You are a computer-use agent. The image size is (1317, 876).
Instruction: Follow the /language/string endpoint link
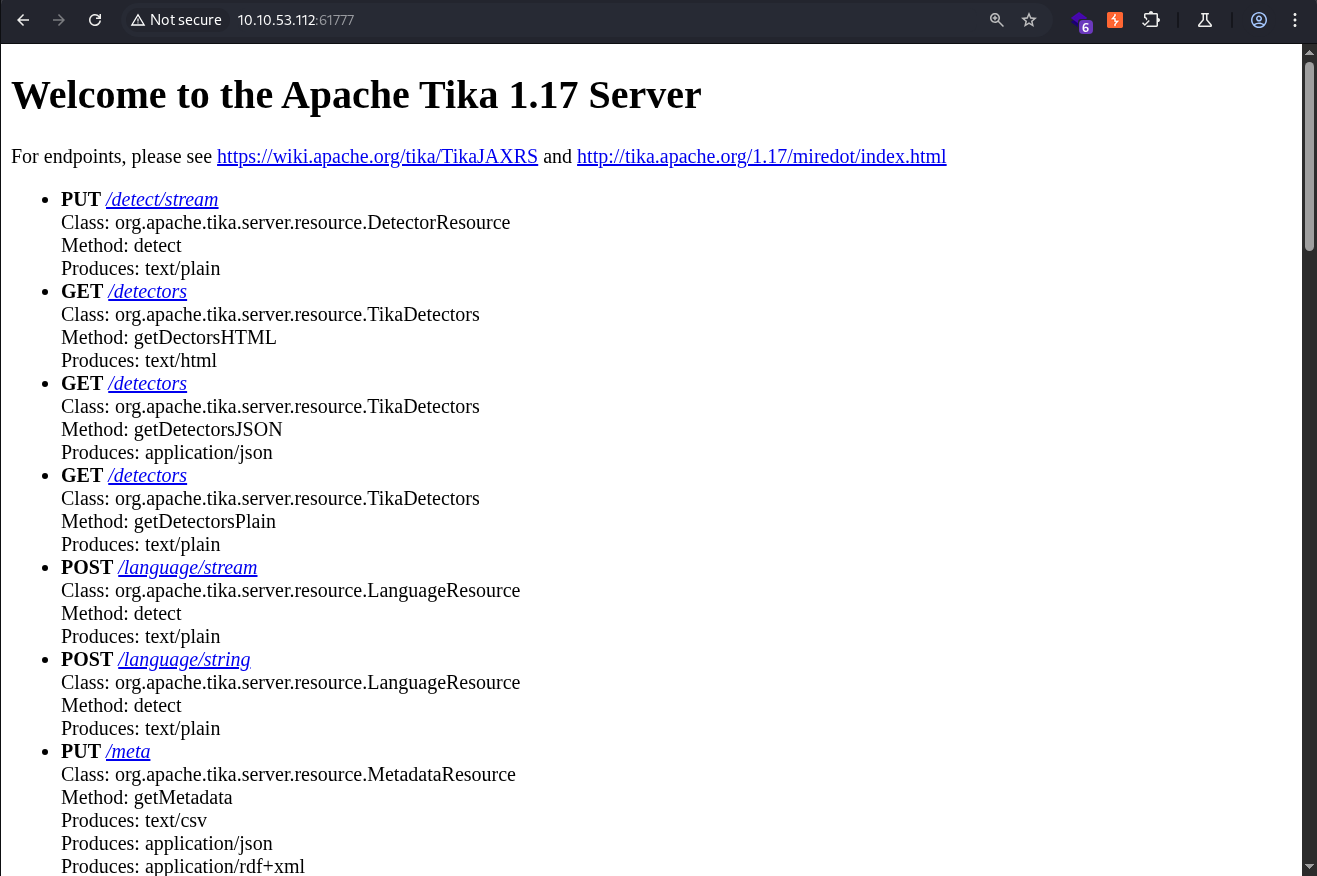tap(184, 659)
